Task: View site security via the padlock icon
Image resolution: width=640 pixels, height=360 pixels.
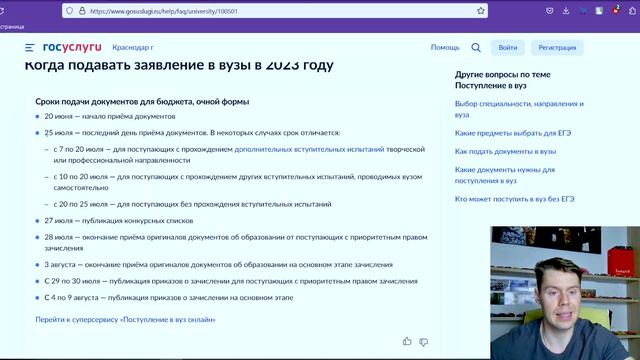Action: pos(82,11)
